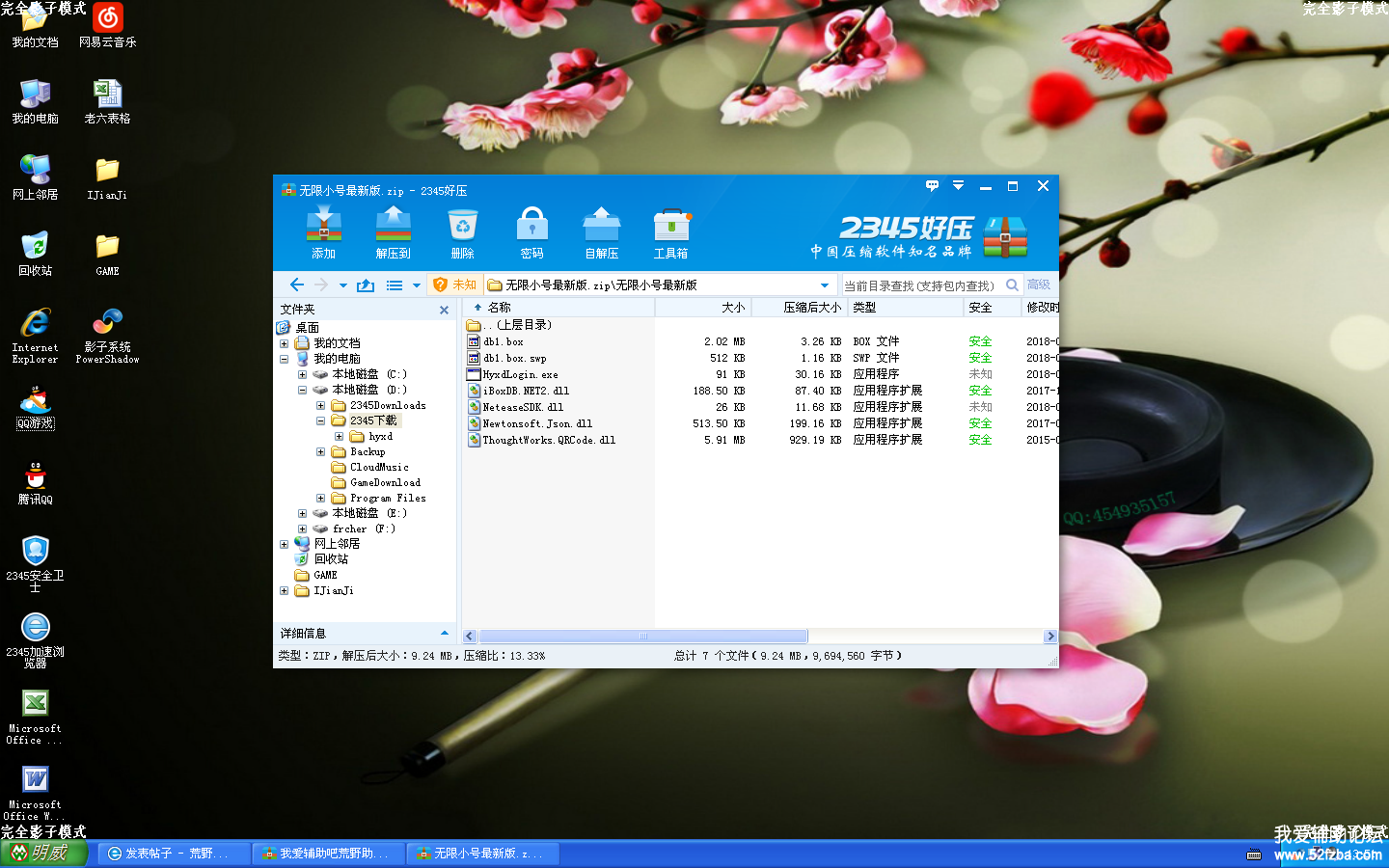Collapse the 2345下载 folder node

click(x=320, y=420)
